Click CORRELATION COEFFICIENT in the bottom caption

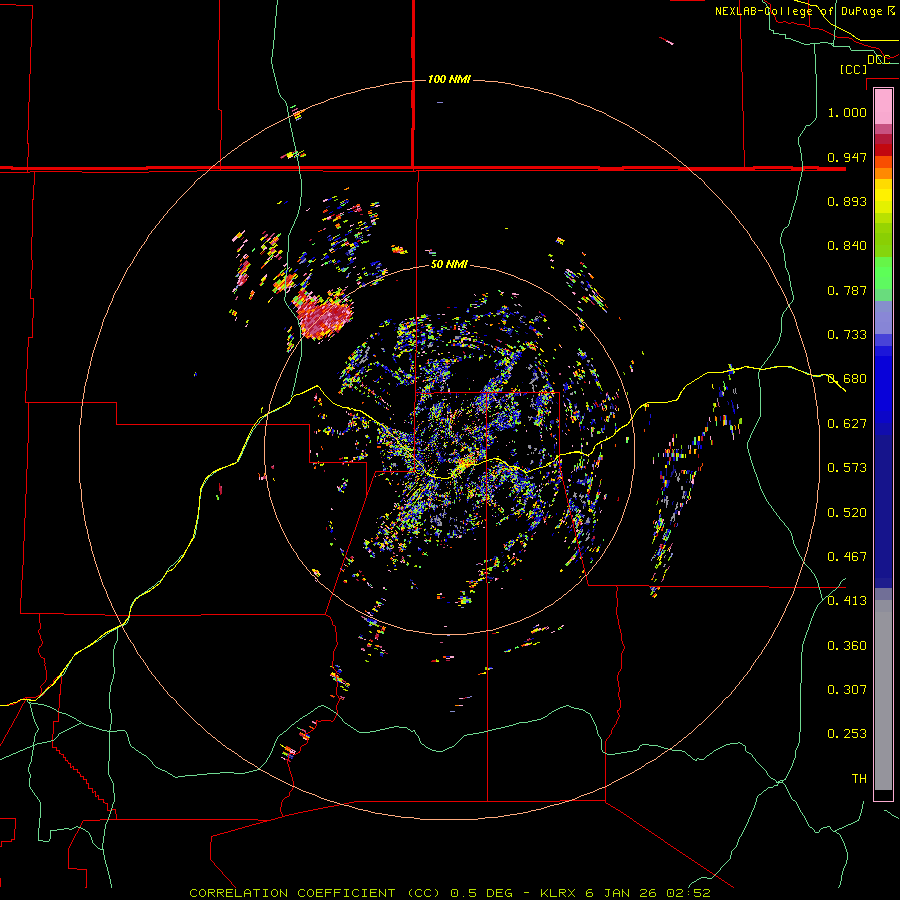pyautogui.click(x=292, y=893)
